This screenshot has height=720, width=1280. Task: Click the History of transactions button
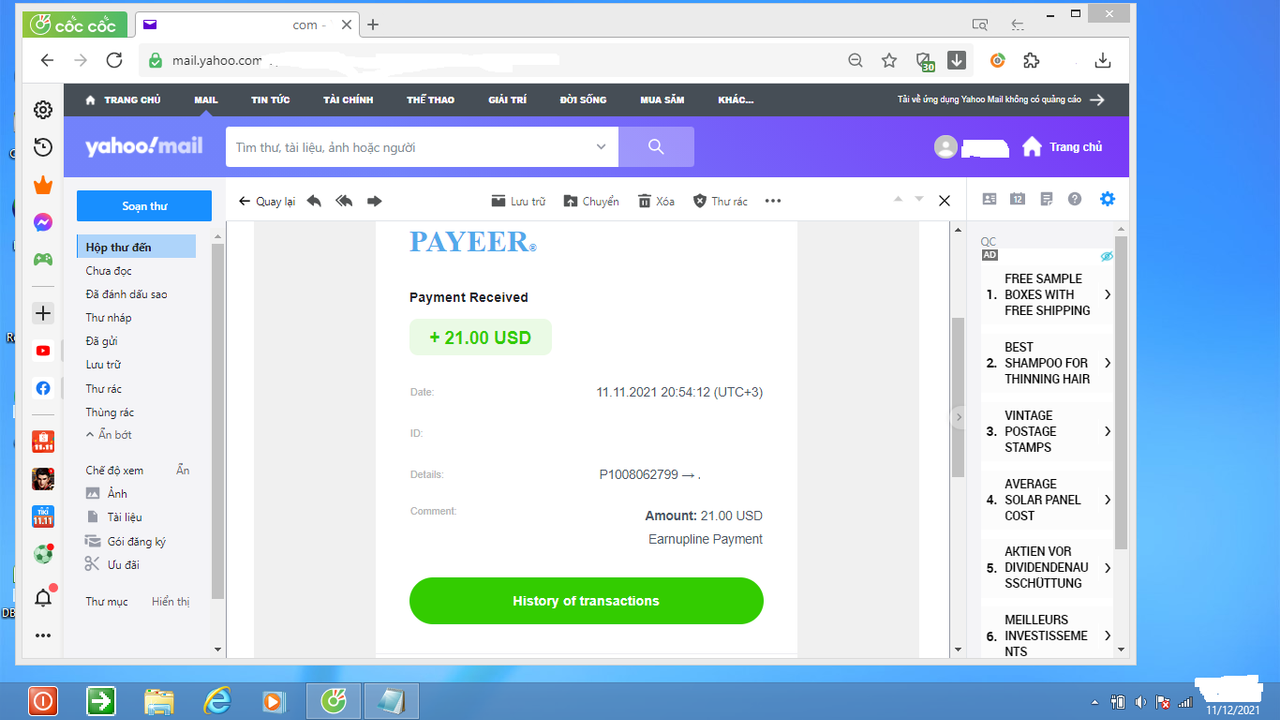pos(586,601)
